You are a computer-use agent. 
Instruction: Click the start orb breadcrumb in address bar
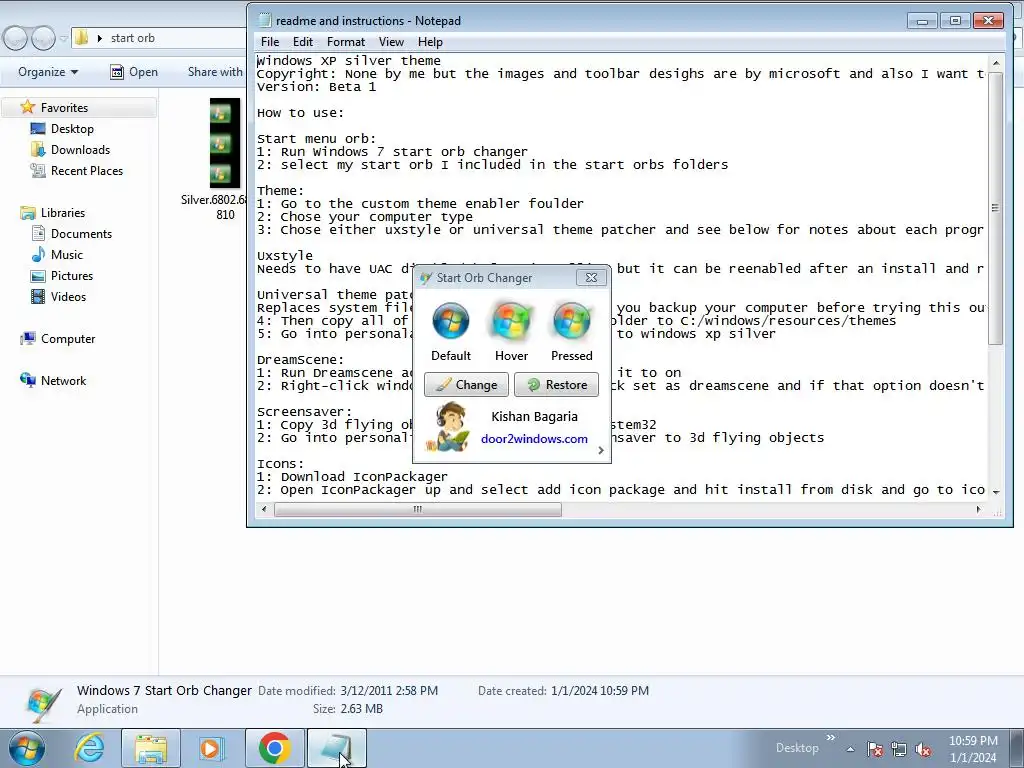point(133,38)
